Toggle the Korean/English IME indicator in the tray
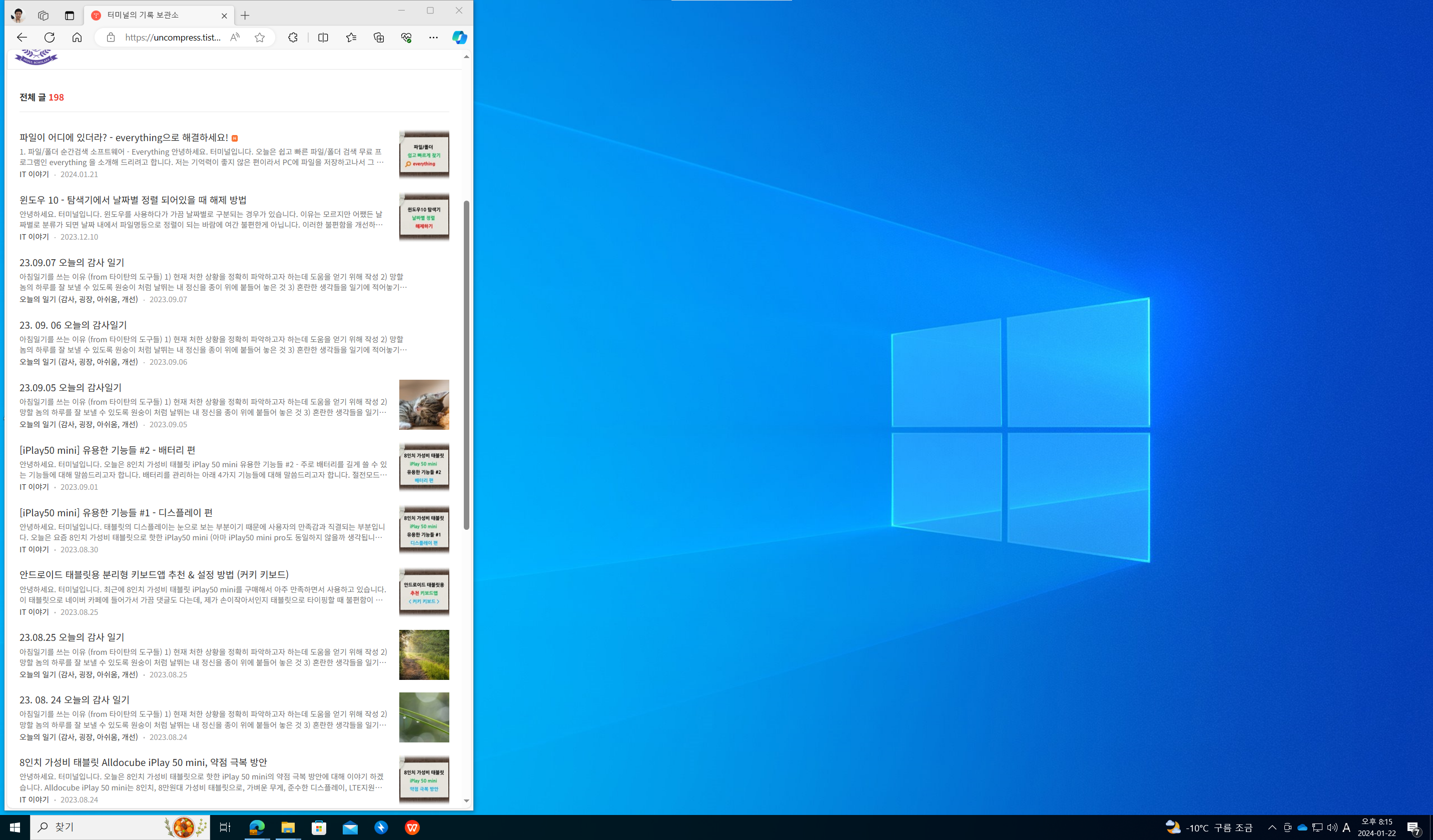1433x840 pixels. click(1346, 827)
